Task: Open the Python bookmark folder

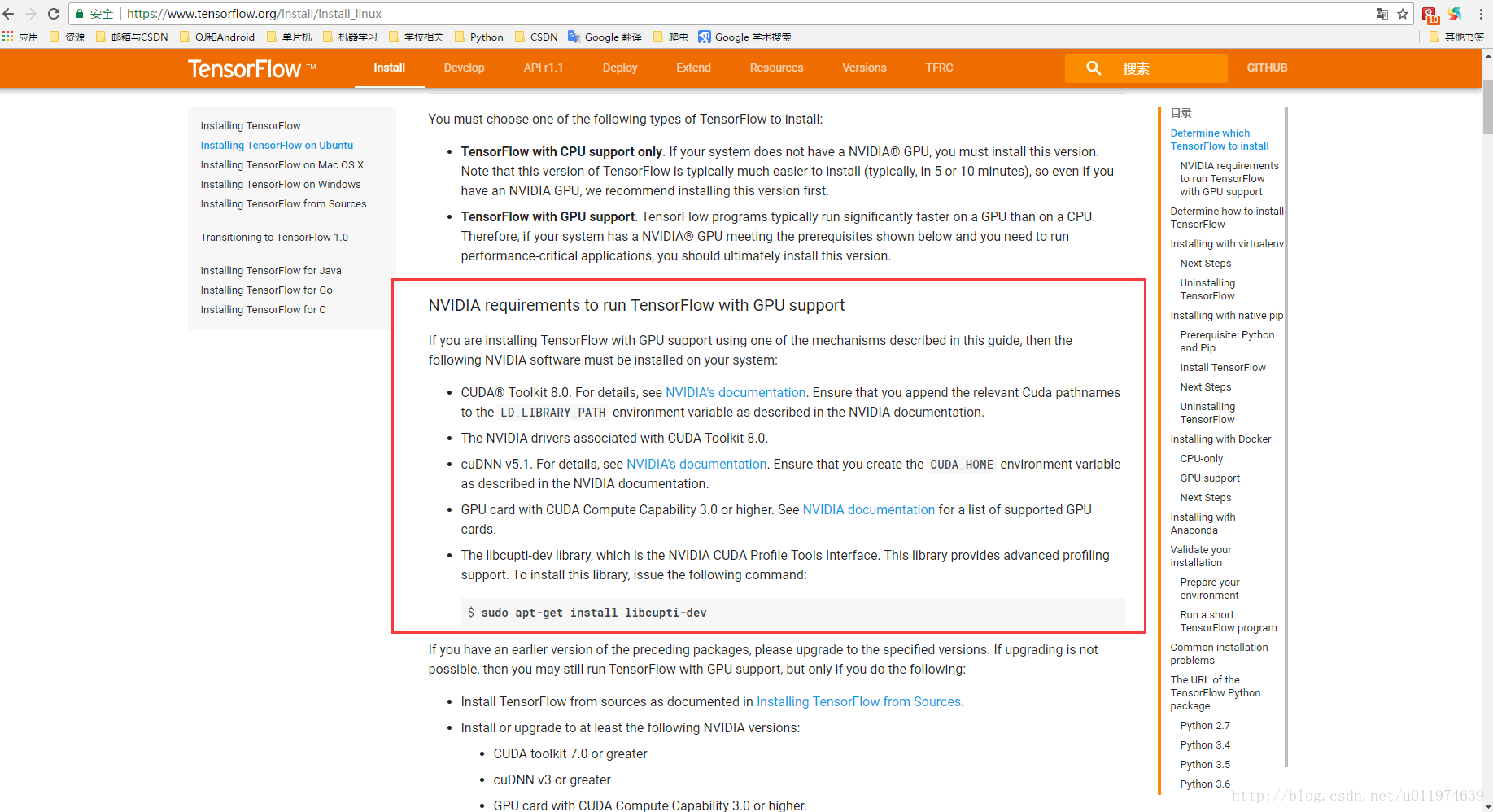Action: point(479,37)
